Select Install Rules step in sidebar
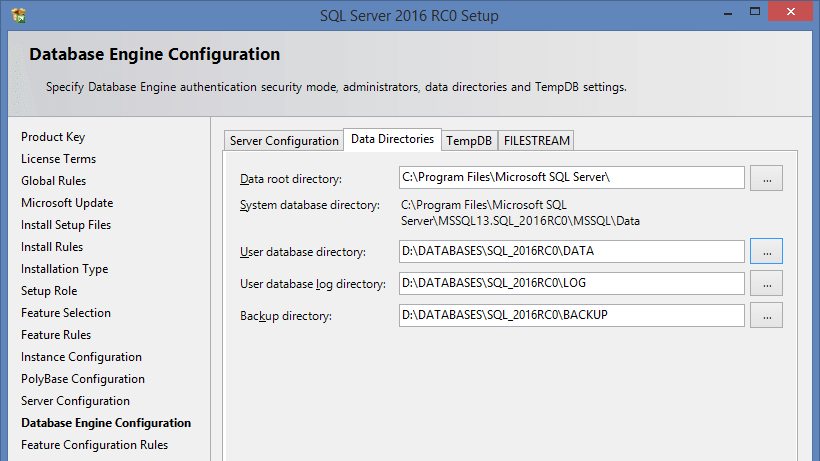The width and height of the screenshot is (820, 461). coord(52,247)
